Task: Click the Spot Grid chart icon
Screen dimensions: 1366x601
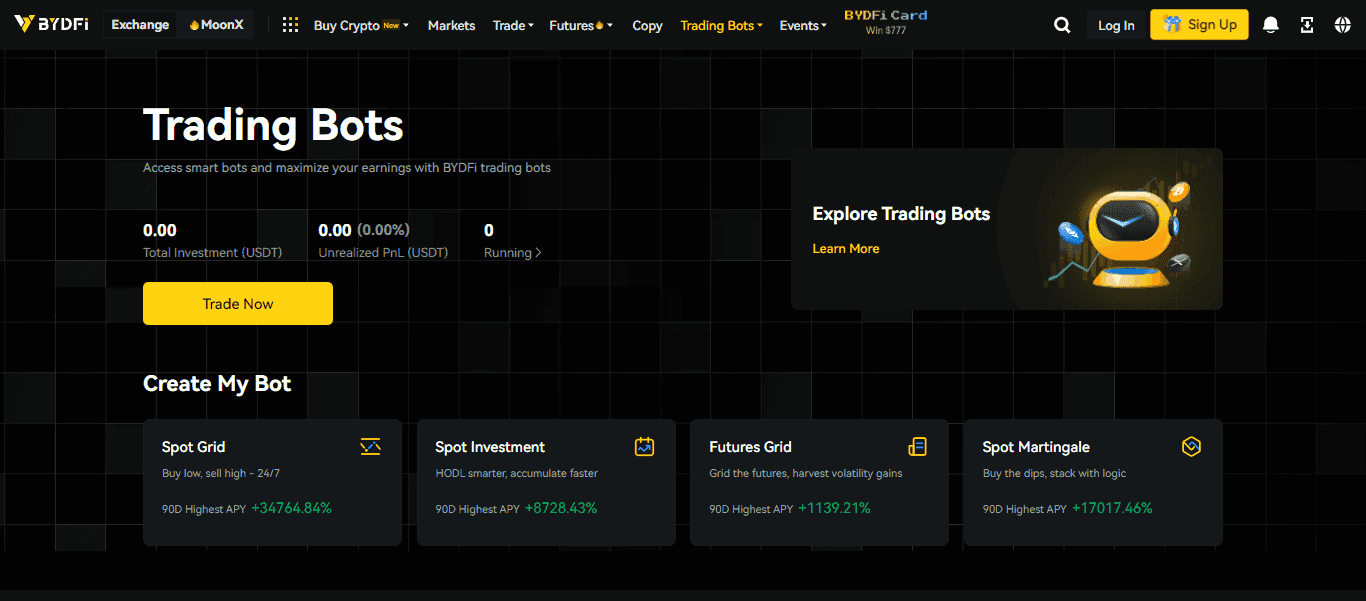Action: pyautogui.click(x=370, y=447)
